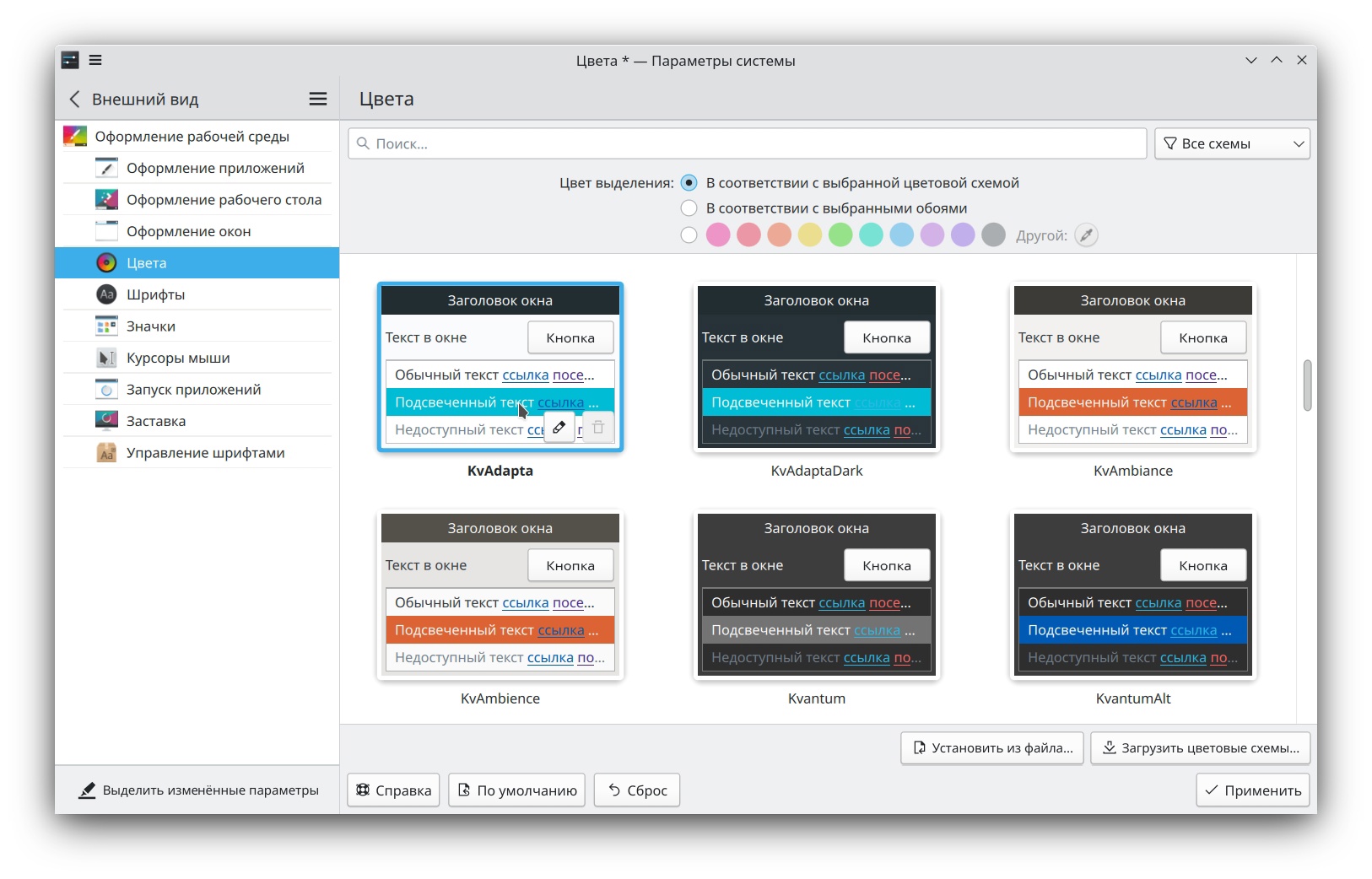Screen dimensions: 1372x879
Task: Open the Управление шрифтами settings page
Action: click(x=197, y=452)
